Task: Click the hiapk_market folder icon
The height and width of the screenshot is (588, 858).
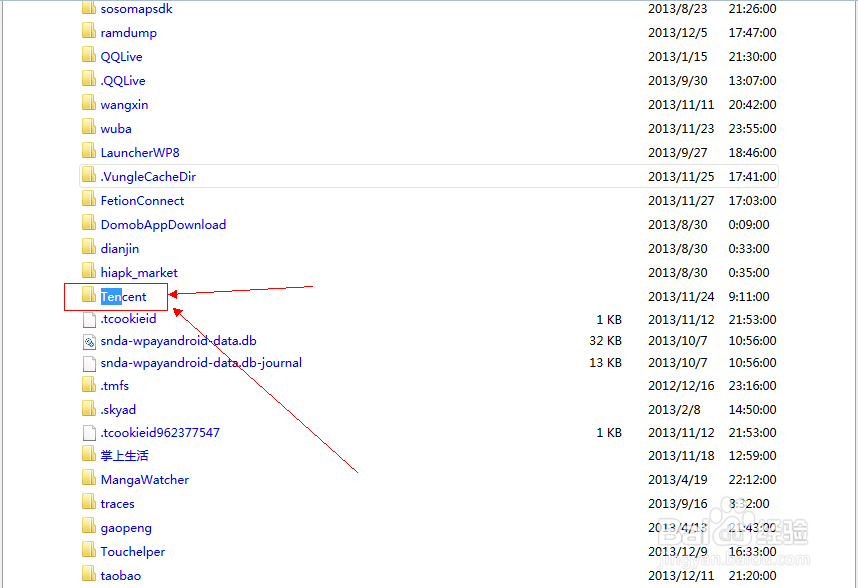Action: (89, 271)
